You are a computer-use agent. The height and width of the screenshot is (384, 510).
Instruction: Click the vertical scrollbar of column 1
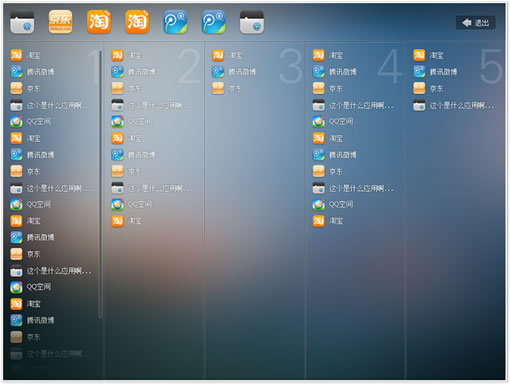tap(100, 184)
